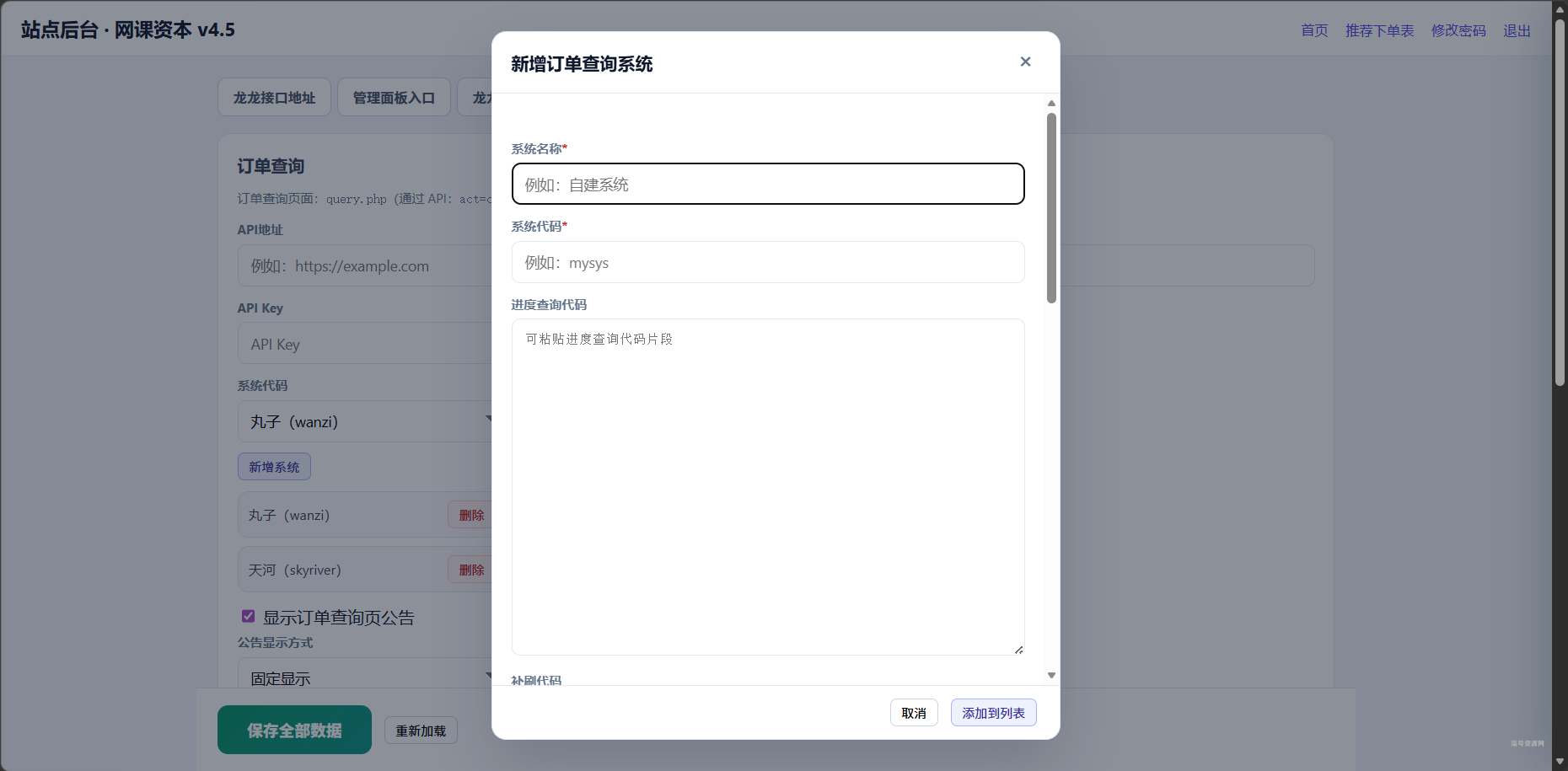Click the 系统名称 input field
The image size is (1568, 771).
pos(768,184)
